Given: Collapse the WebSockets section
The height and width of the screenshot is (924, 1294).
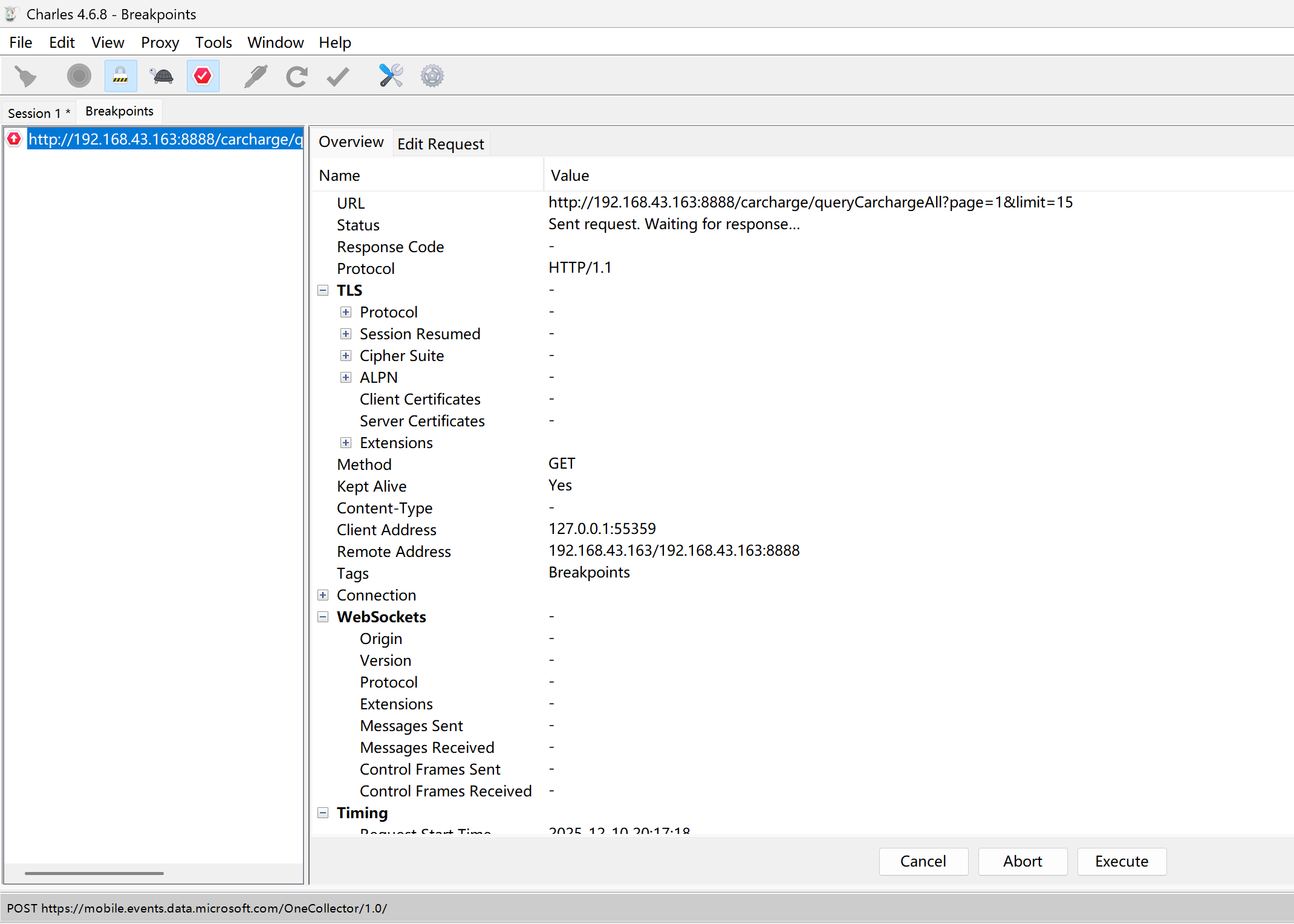Looking at the screenshot, I should [x=323, y=617].
